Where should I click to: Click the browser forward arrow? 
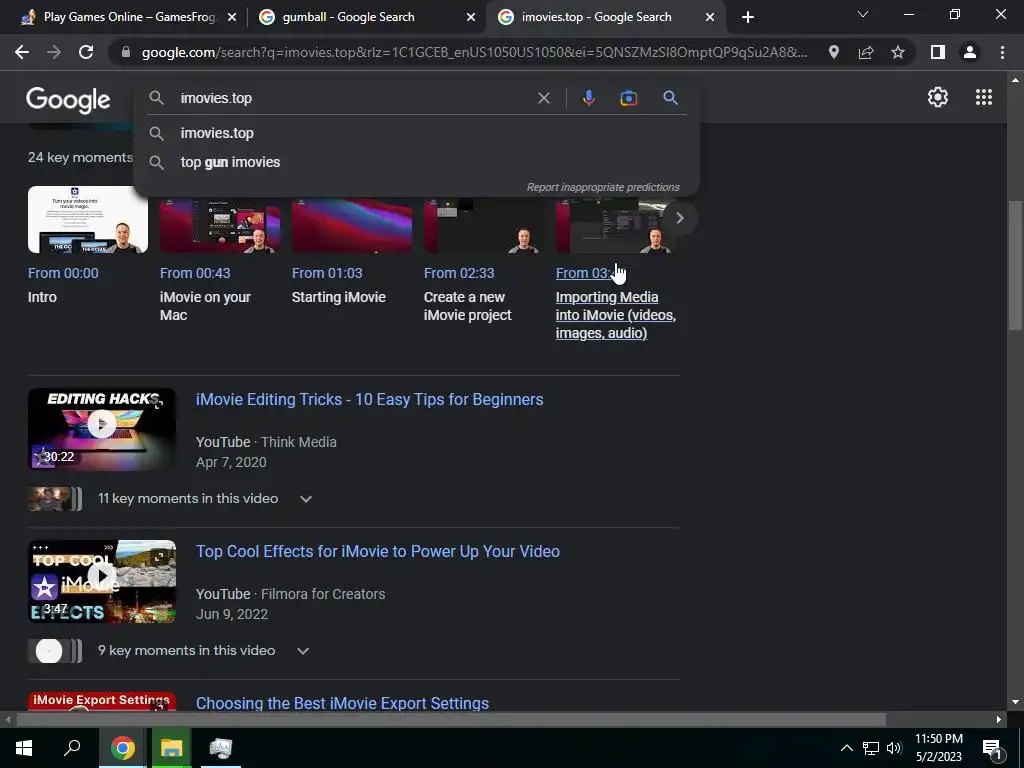click(x=54, y=52)
